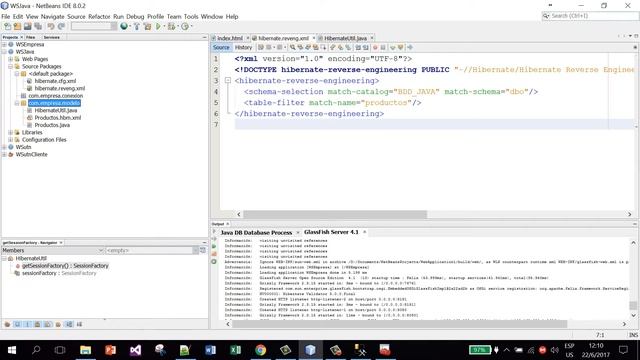
Task: Click the Validate XML icon in editor toolbar
Action: (x=400, y=47)
